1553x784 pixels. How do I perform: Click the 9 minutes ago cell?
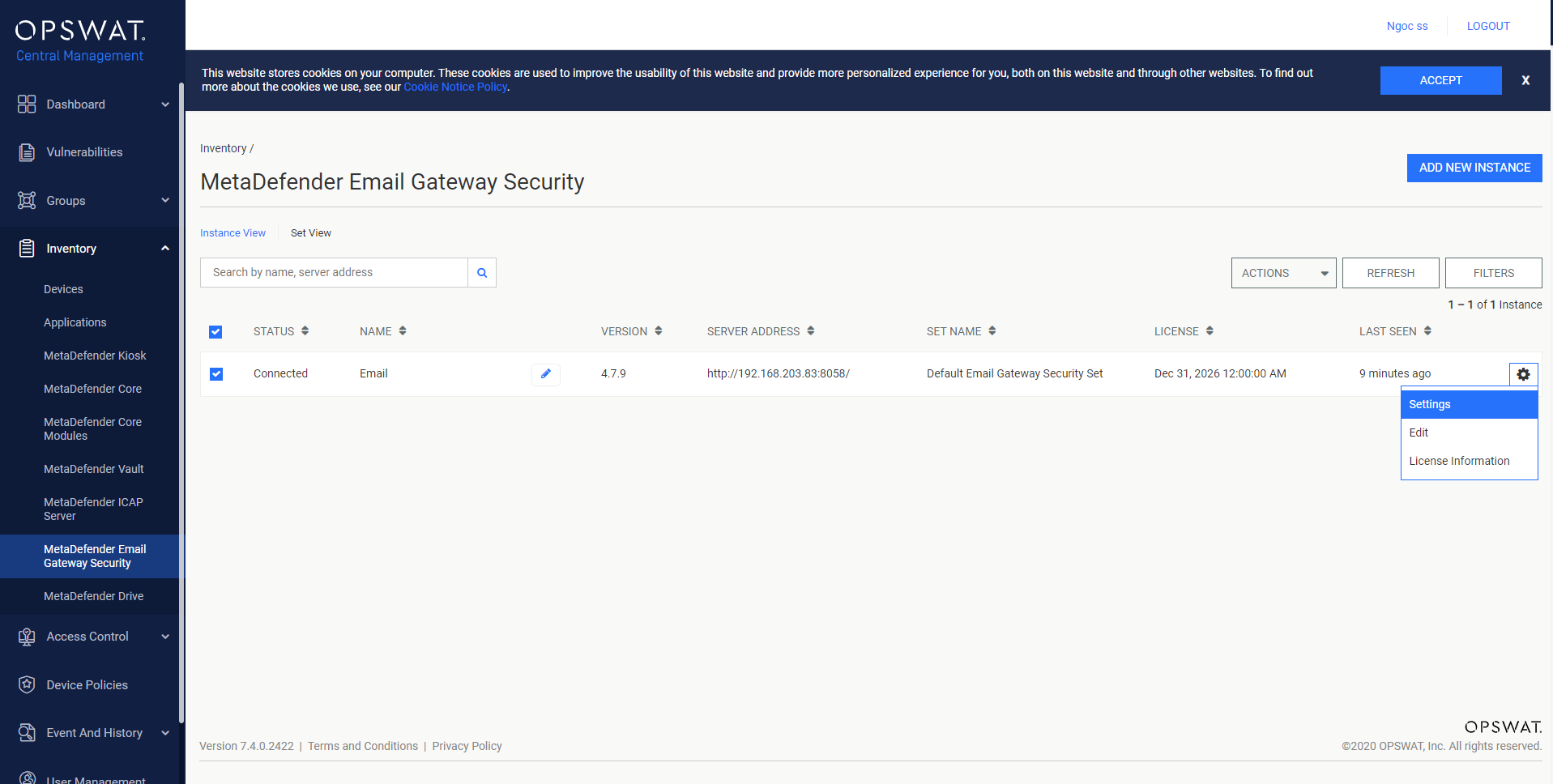pos(1395,373)
